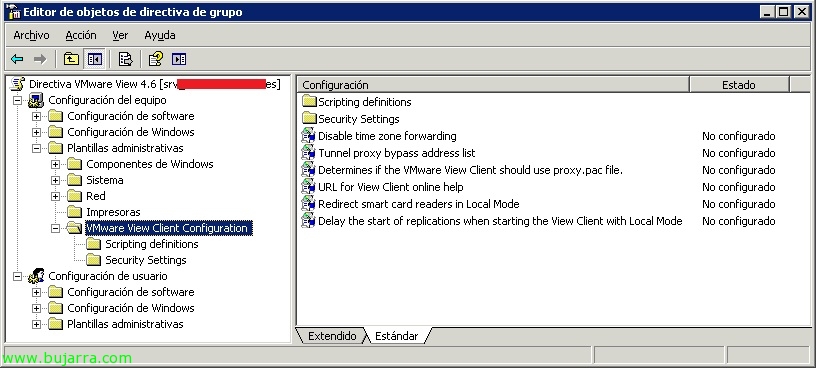Click the Configuración de usuario user icon
The height and width of the screenshot is (368, 816).
[x=36, y=276]
